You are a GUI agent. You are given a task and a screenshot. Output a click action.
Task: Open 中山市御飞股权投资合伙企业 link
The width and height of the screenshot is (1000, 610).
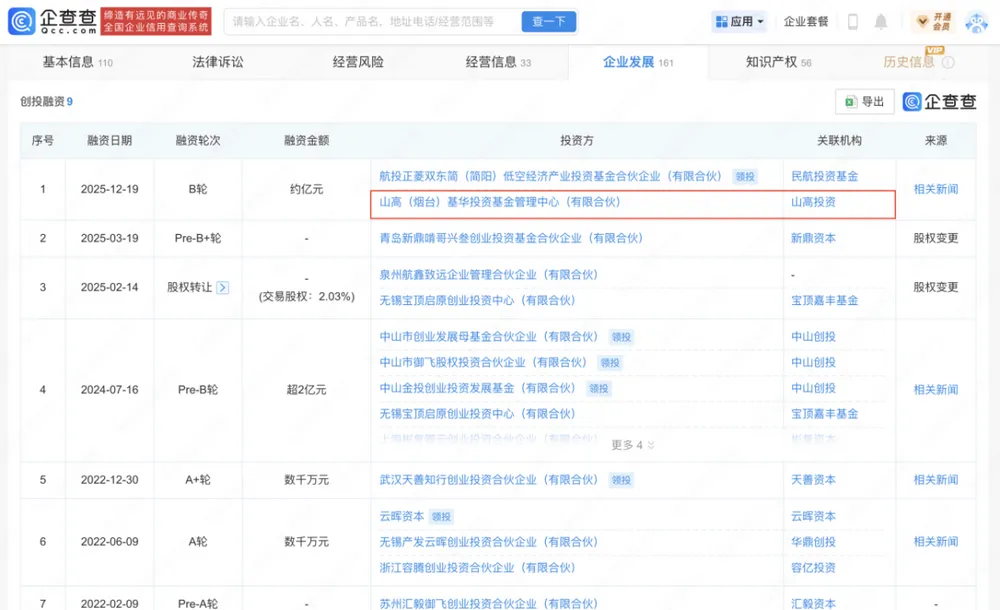pyautogui.click(x=483, y=362)
